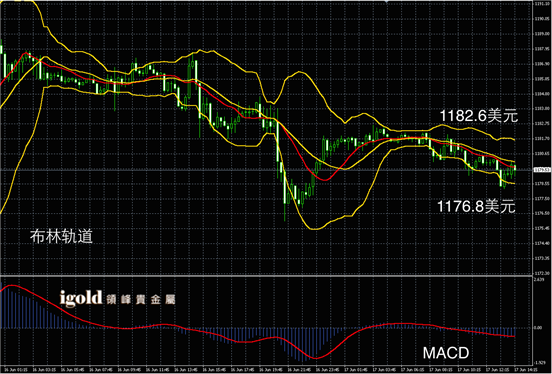Click the red MACD signal line trough
This screenshot has height=374, width=552.
pyautogui.click(x=316, y=358)
